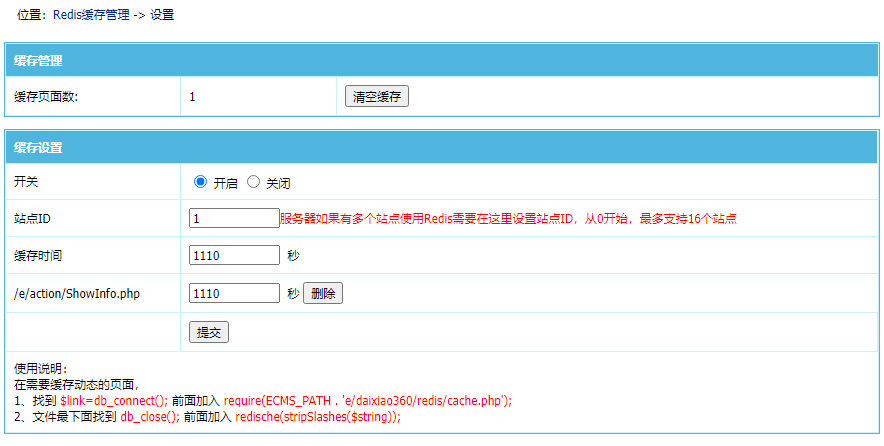Submit settings with the 提交 button
884x446 pixels.
pos(209,332)
